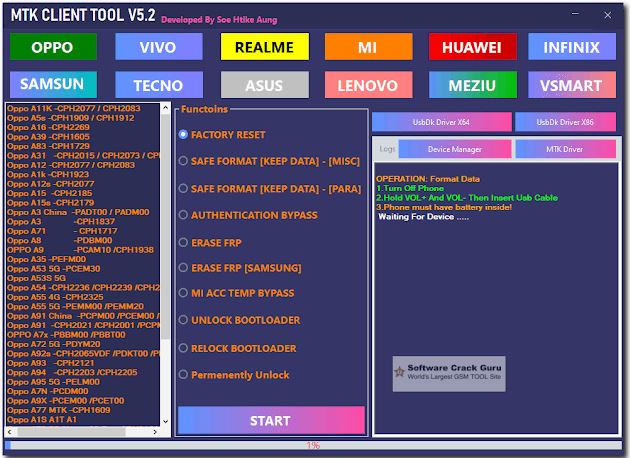Click the MTK Driver button
Screen dimensions: 630x458
[x=565, y=149]
